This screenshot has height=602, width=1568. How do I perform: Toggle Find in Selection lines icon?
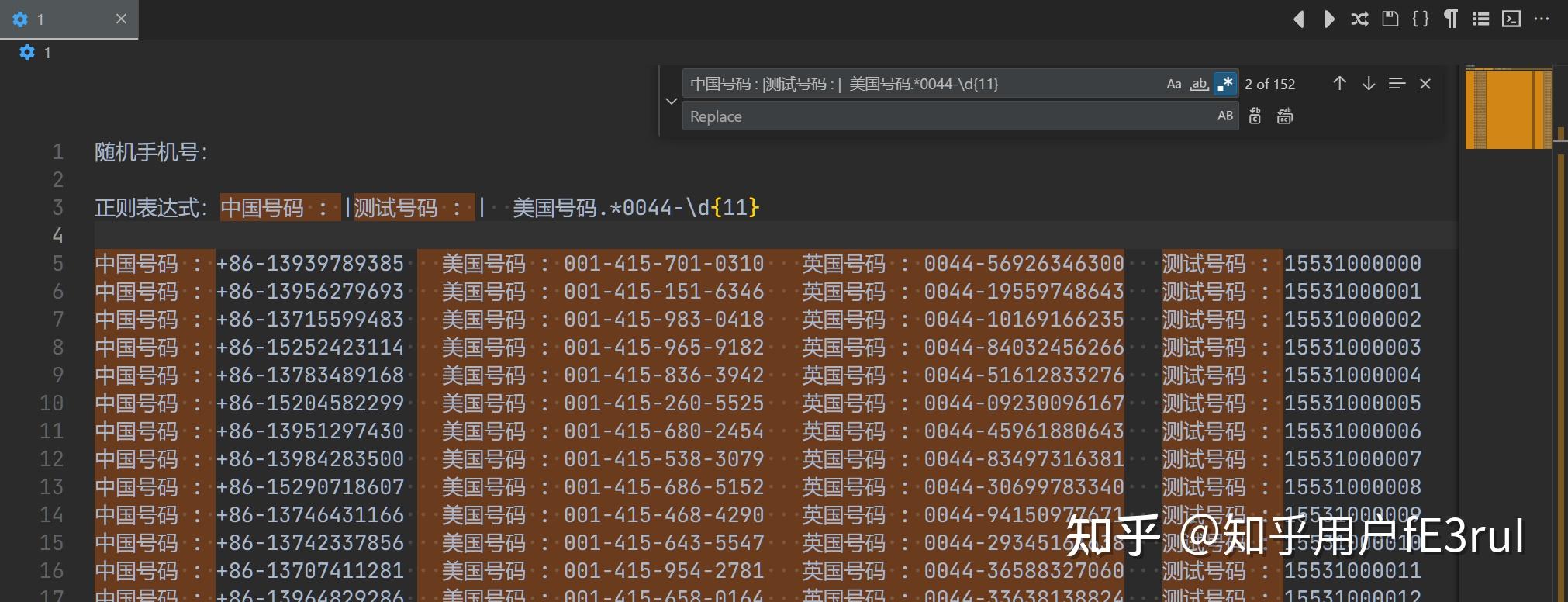point(1397,84)
